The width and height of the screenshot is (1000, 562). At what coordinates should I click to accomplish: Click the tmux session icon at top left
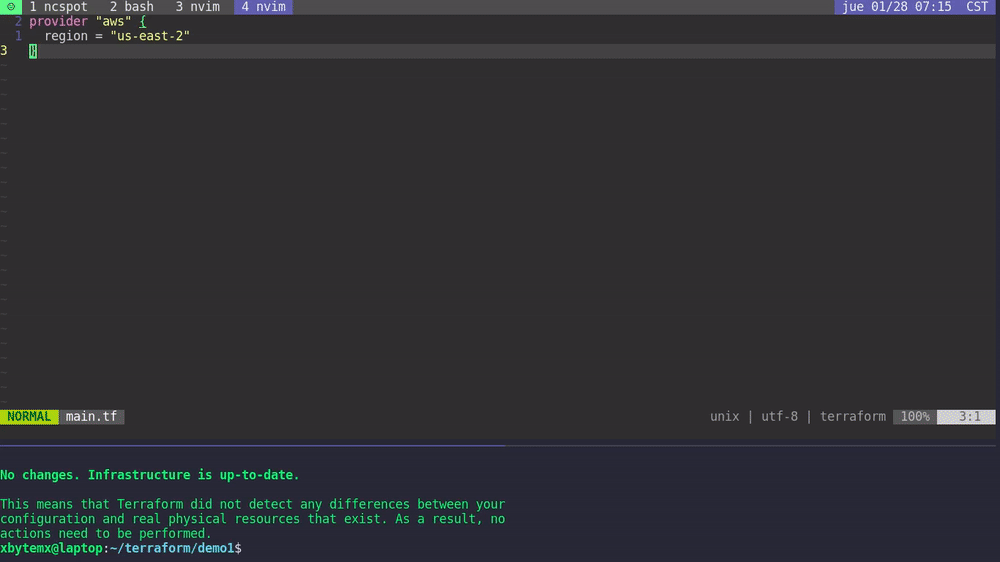[x=11, y=7]
